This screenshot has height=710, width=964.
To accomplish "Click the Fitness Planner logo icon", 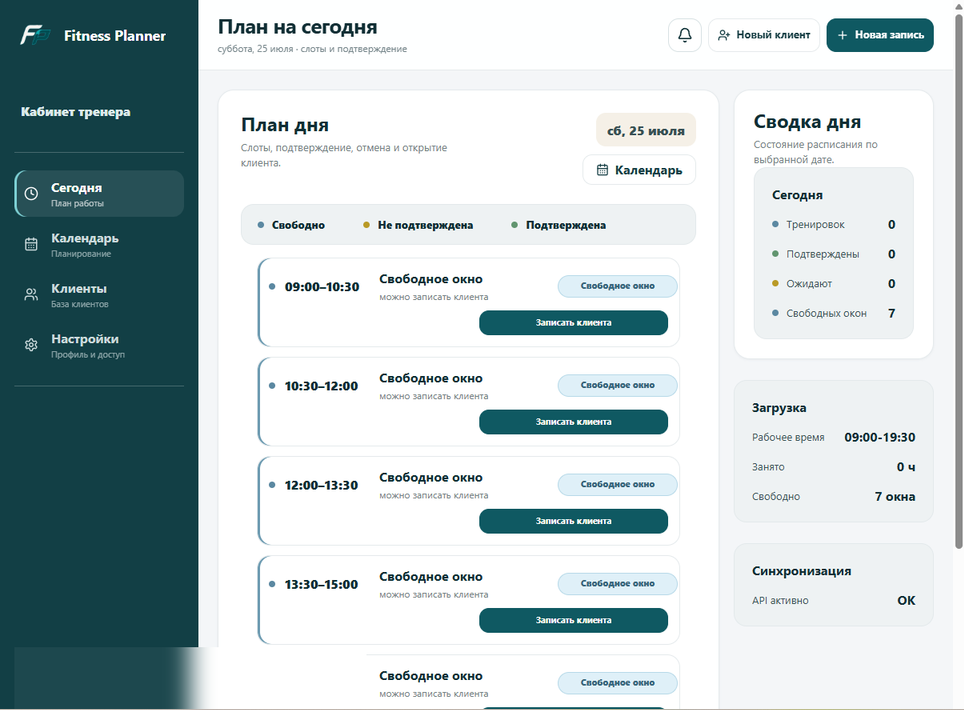I will pos(34,35).
